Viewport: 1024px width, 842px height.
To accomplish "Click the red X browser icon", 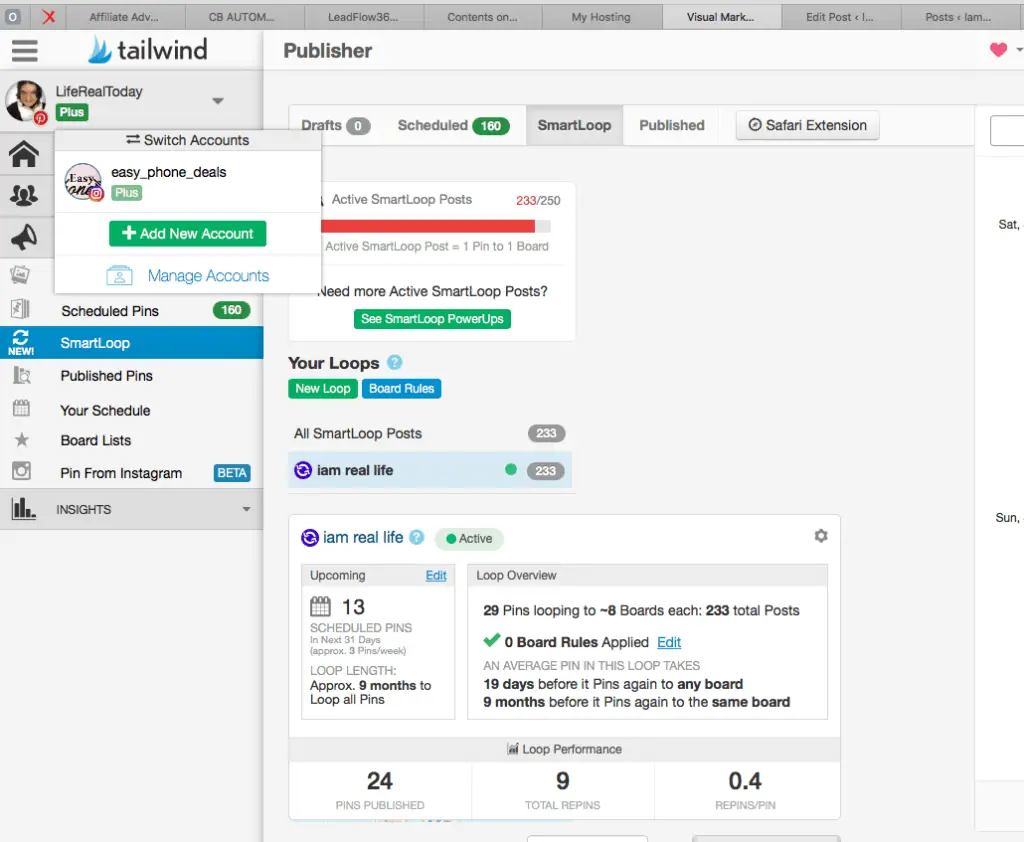I will (x=48, y=16).
